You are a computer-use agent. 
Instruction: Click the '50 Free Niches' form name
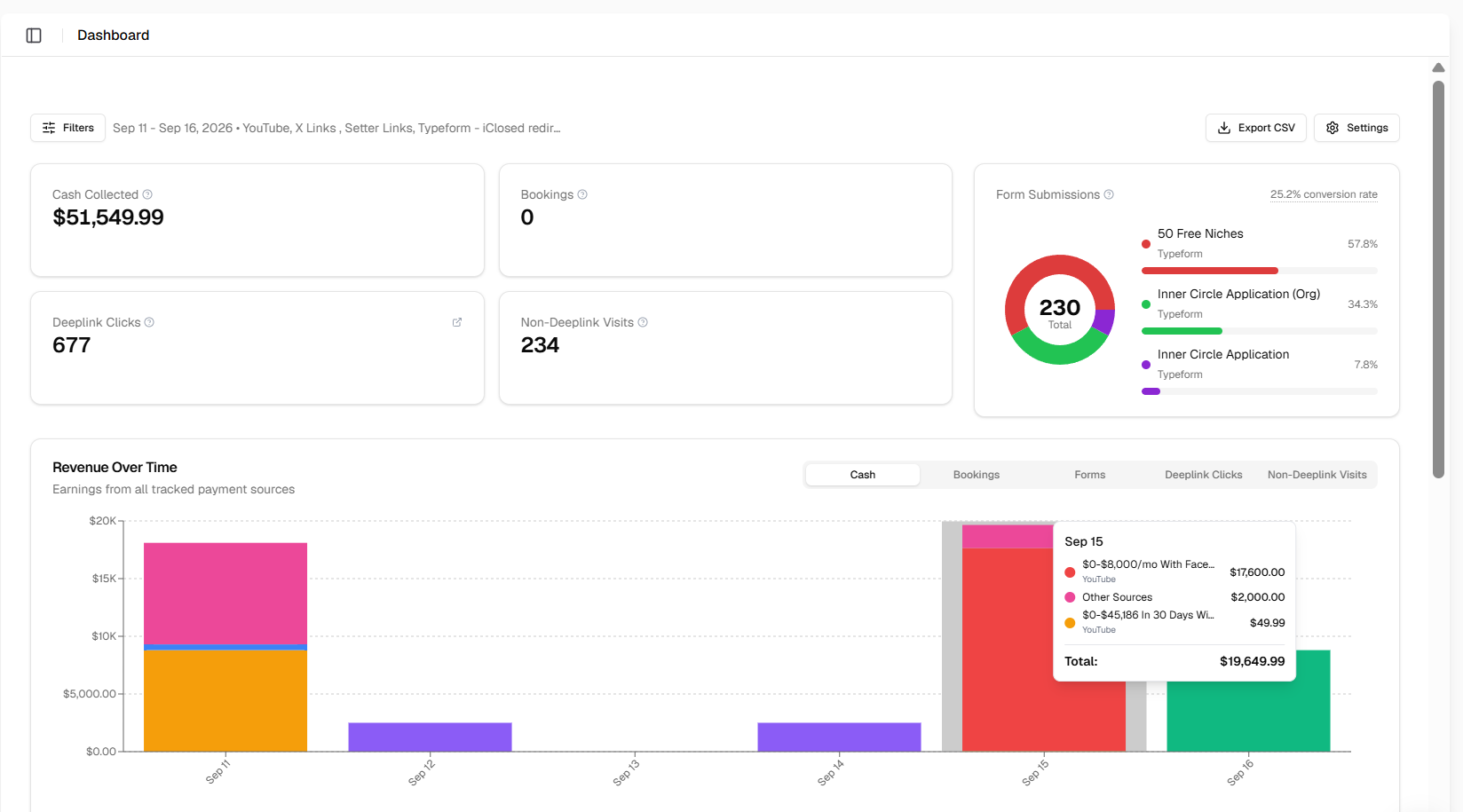click(1200, 233)
